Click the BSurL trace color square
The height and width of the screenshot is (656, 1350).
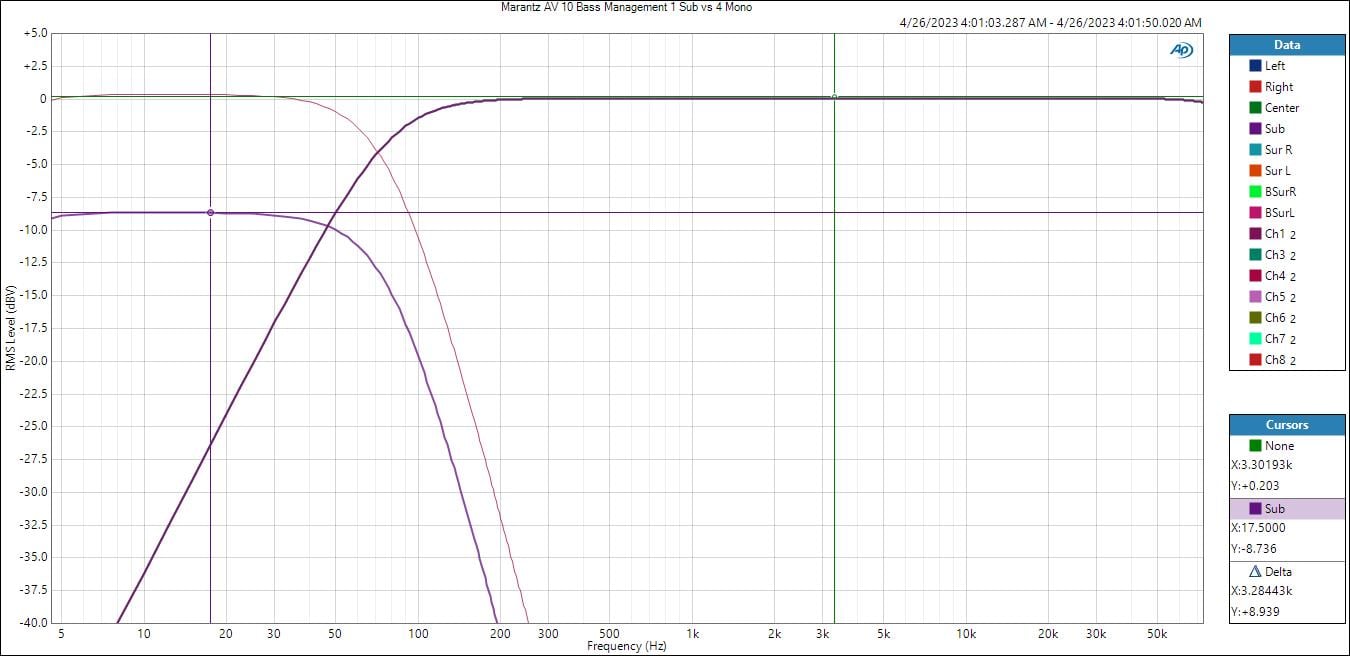tap(1255, 213)
